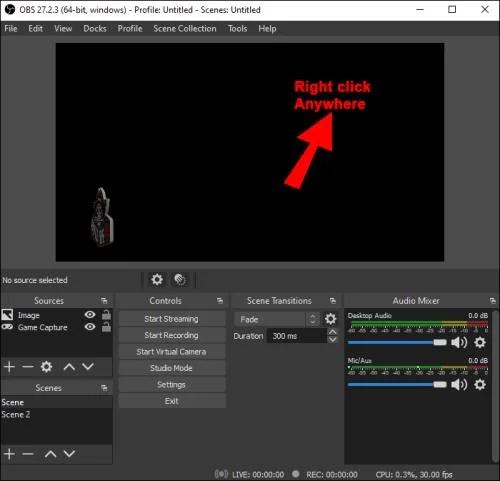Open scene transition properties gear
500x481 pixels.
pyautogui.click(x=330, y=319)
